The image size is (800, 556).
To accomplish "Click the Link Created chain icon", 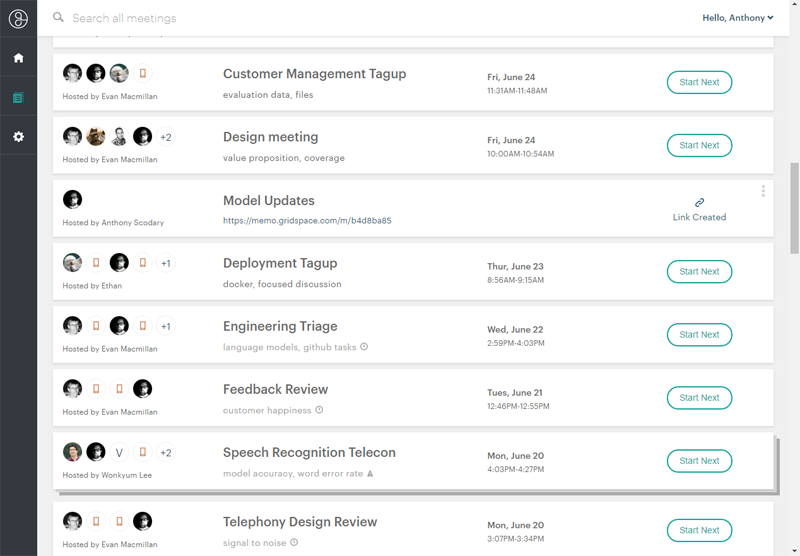I will tap(699, 203).
